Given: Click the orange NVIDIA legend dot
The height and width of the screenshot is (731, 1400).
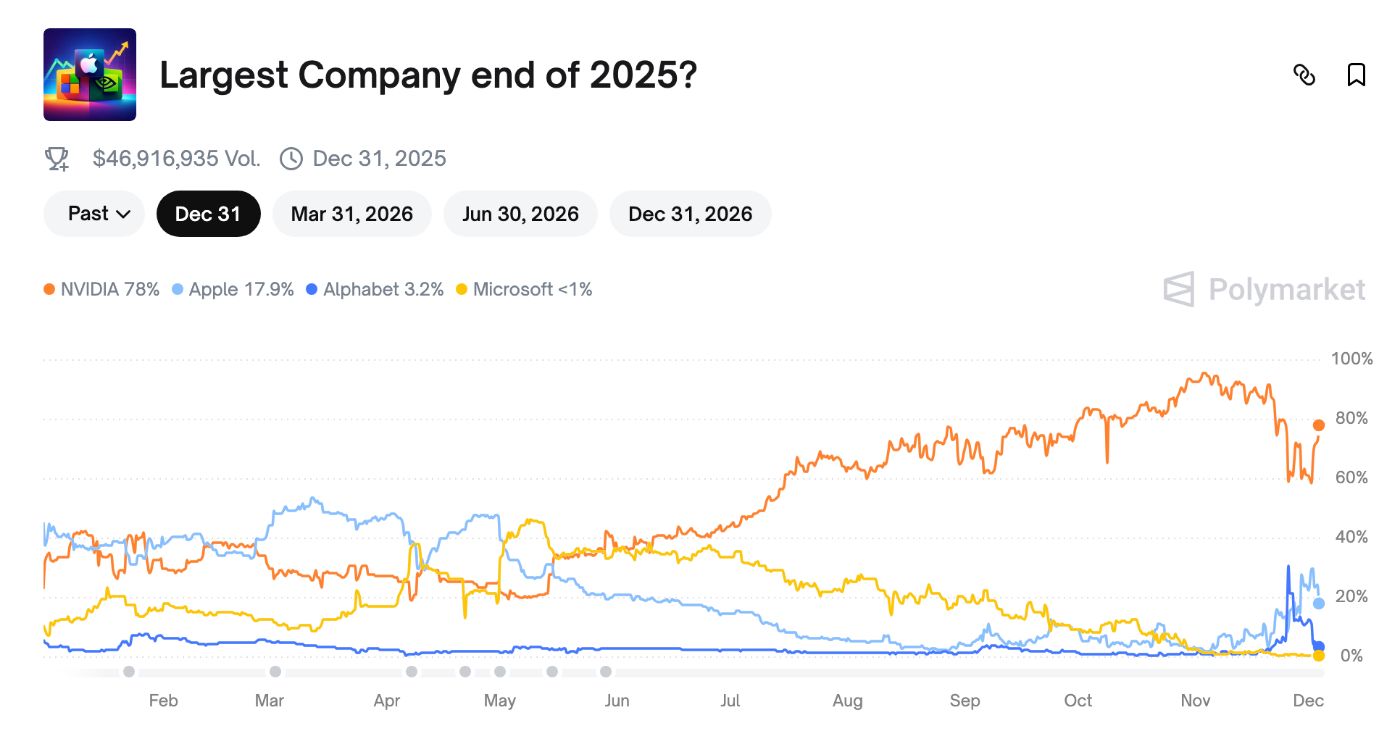Looking at the screenshot, I should pos(49,288).
